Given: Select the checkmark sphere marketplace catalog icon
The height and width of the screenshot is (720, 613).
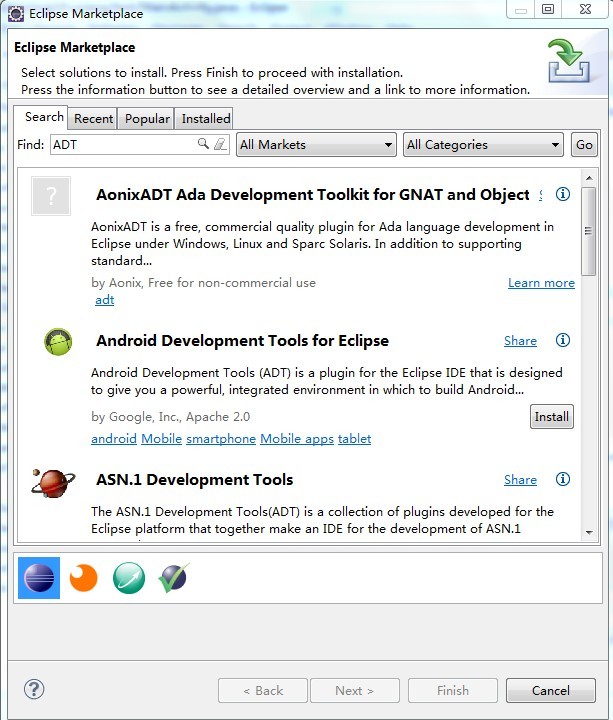Looking at the screenshot, I should coord(173,578).
